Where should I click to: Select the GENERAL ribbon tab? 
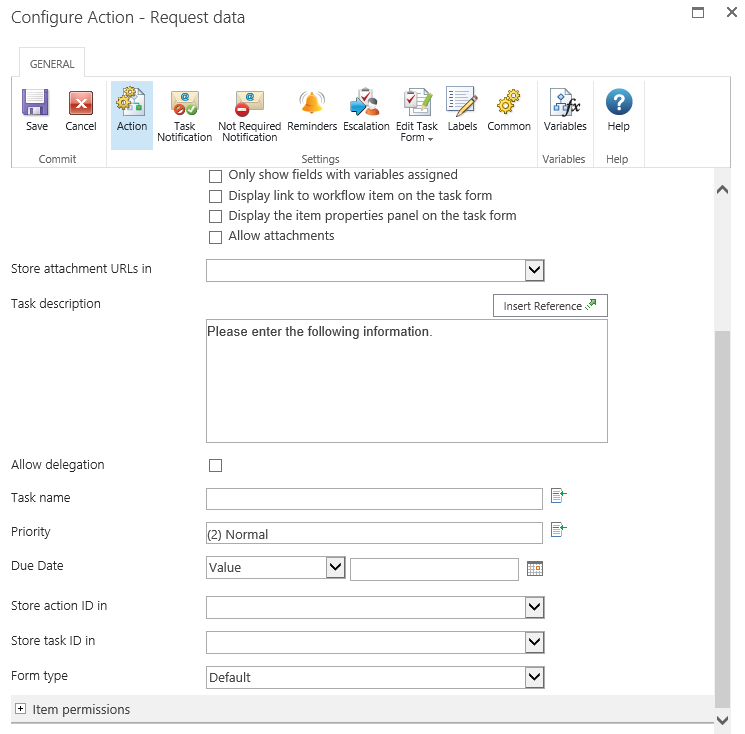52,64
